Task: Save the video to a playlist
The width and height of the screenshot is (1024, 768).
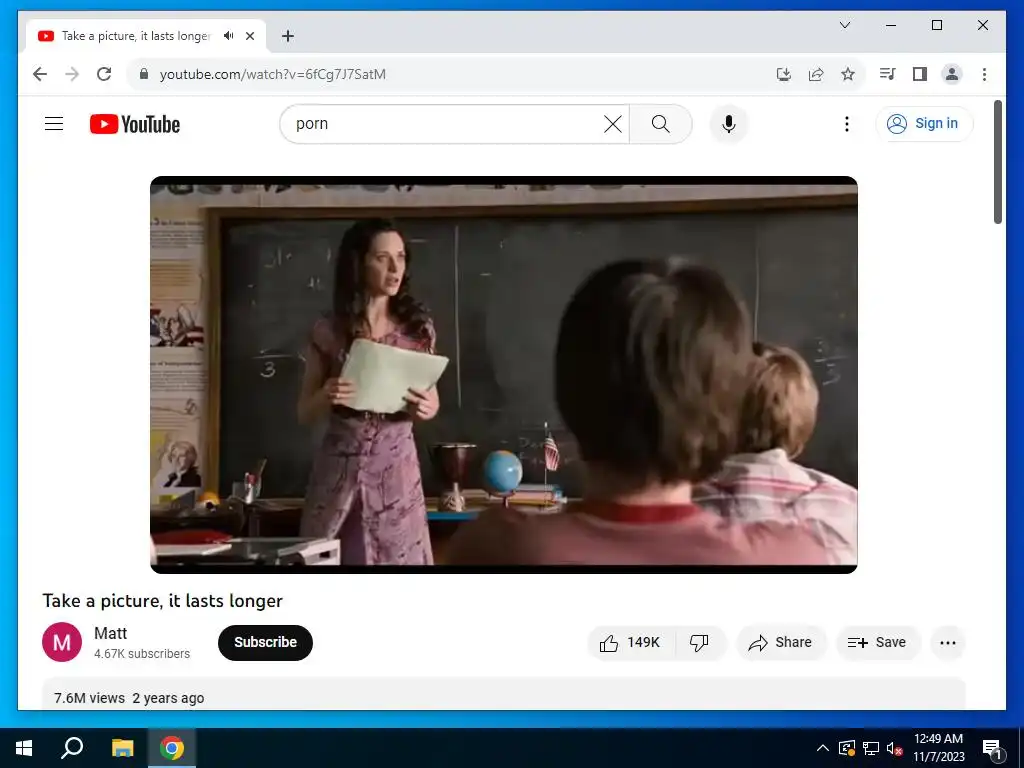Action: click(877, 643)
